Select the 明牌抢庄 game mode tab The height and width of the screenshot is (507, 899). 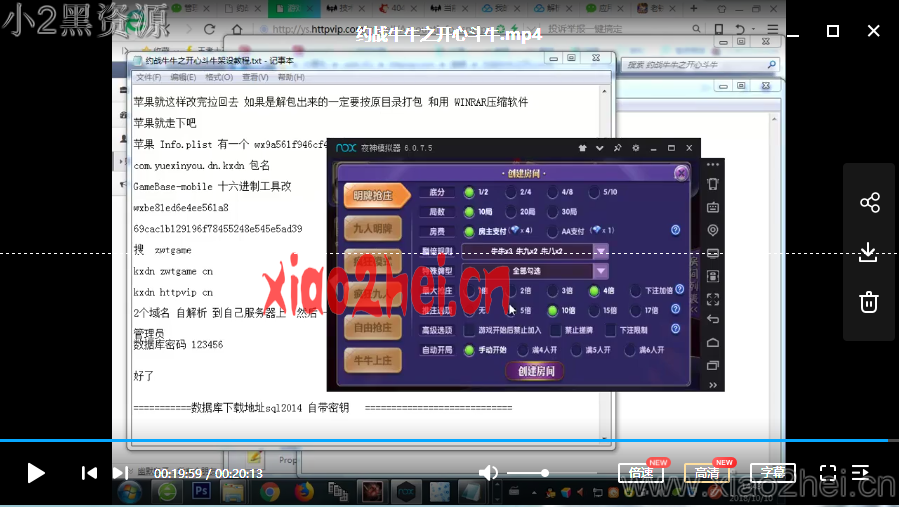(376, 196)
